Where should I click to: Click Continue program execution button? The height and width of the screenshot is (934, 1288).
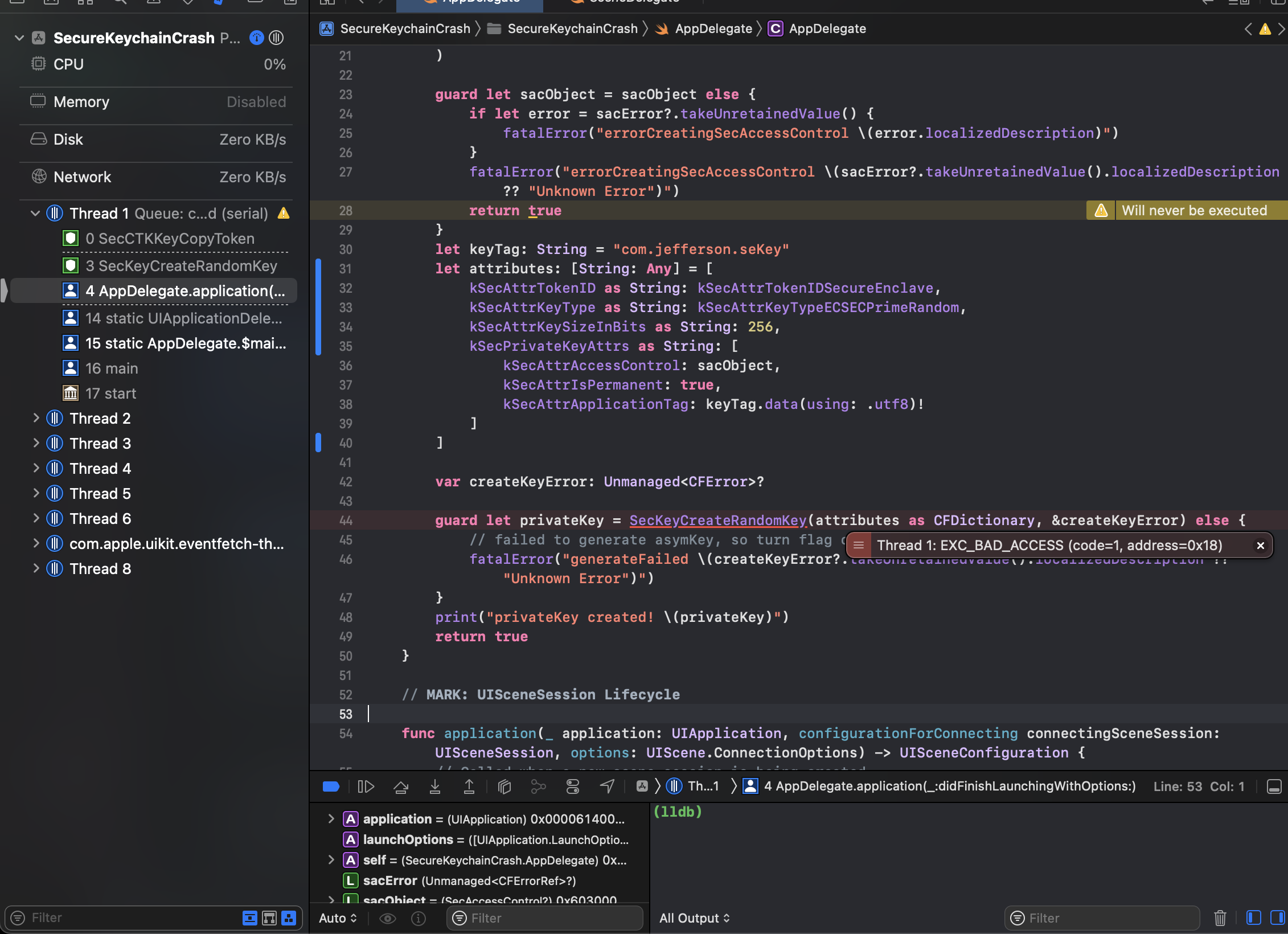(x=366, y=786)
